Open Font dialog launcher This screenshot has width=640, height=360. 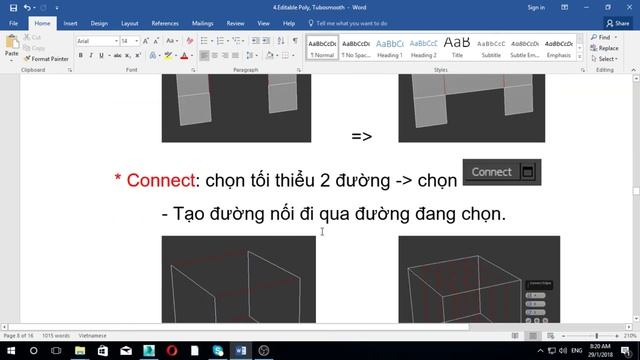point(193,70)
